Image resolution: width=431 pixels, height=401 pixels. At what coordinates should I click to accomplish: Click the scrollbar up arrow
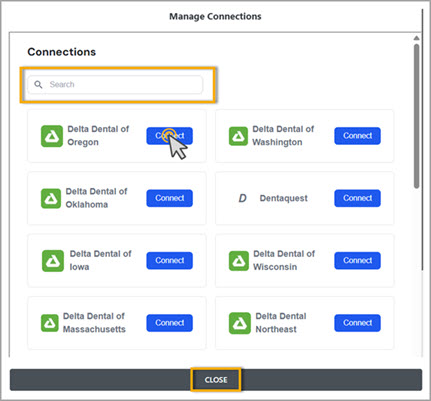[x=416, y=38]
